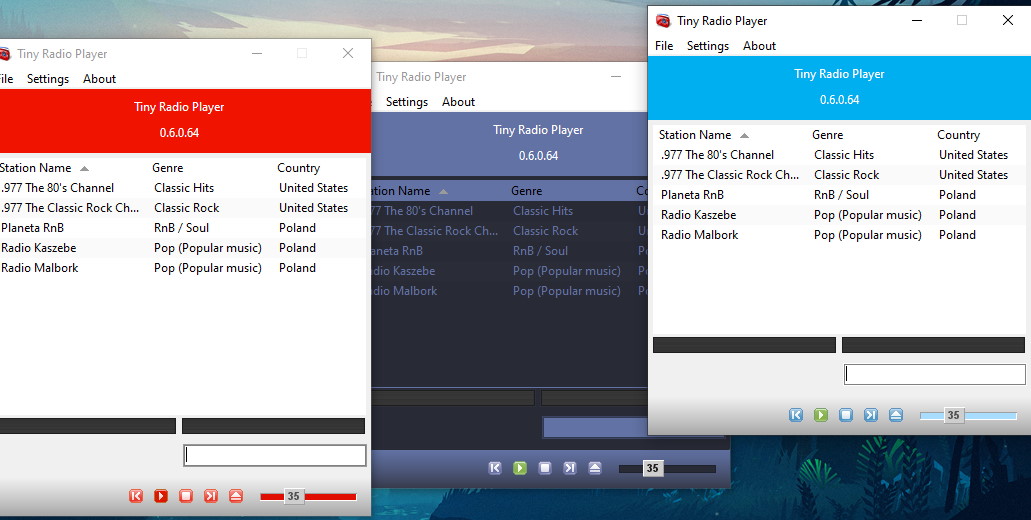Click previous station button in blue window
This screenshot has height=520, width=1031.
[x=796, y=415]
